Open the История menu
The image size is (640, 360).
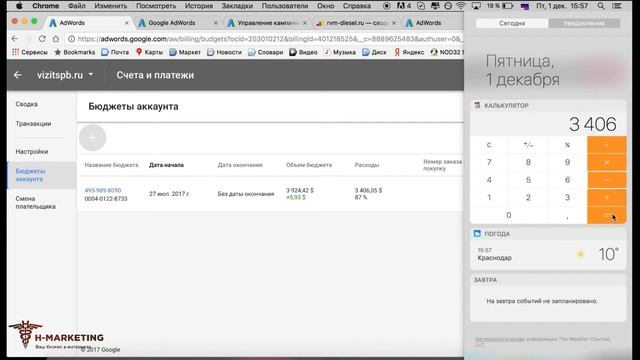tap(198, 6)
